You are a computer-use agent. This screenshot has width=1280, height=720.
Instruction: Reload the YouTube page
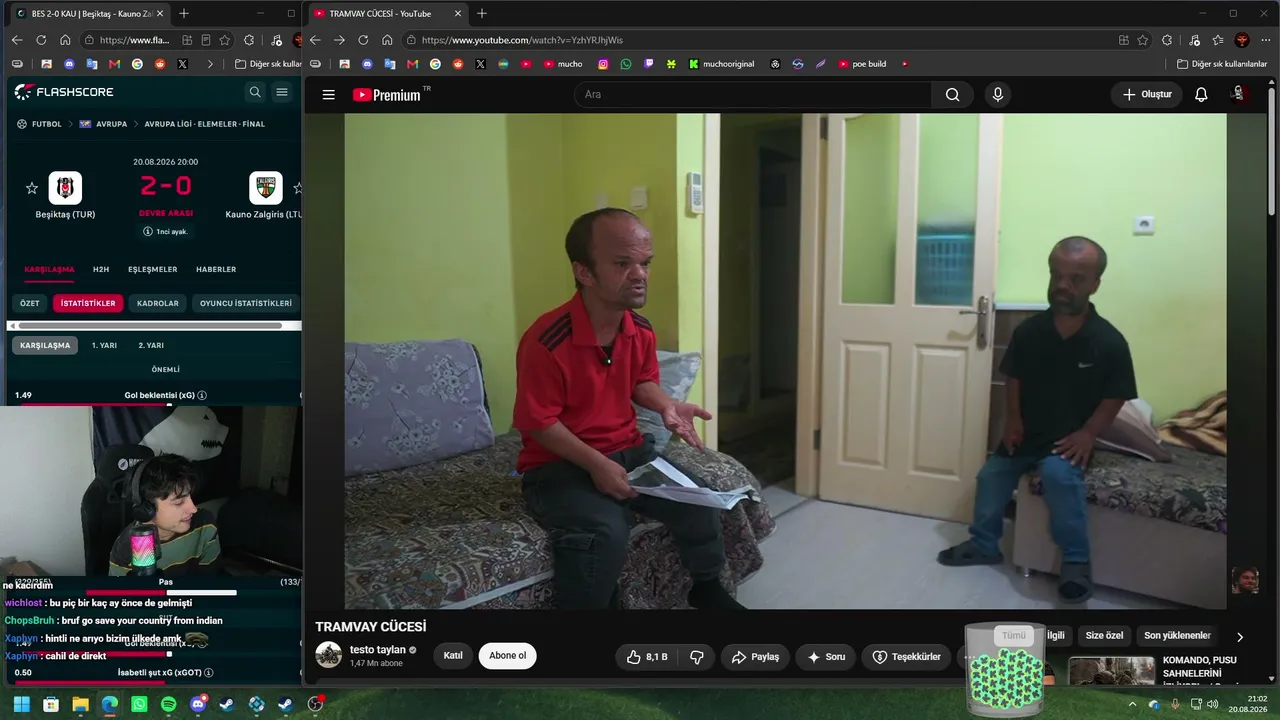click(363, 40)
